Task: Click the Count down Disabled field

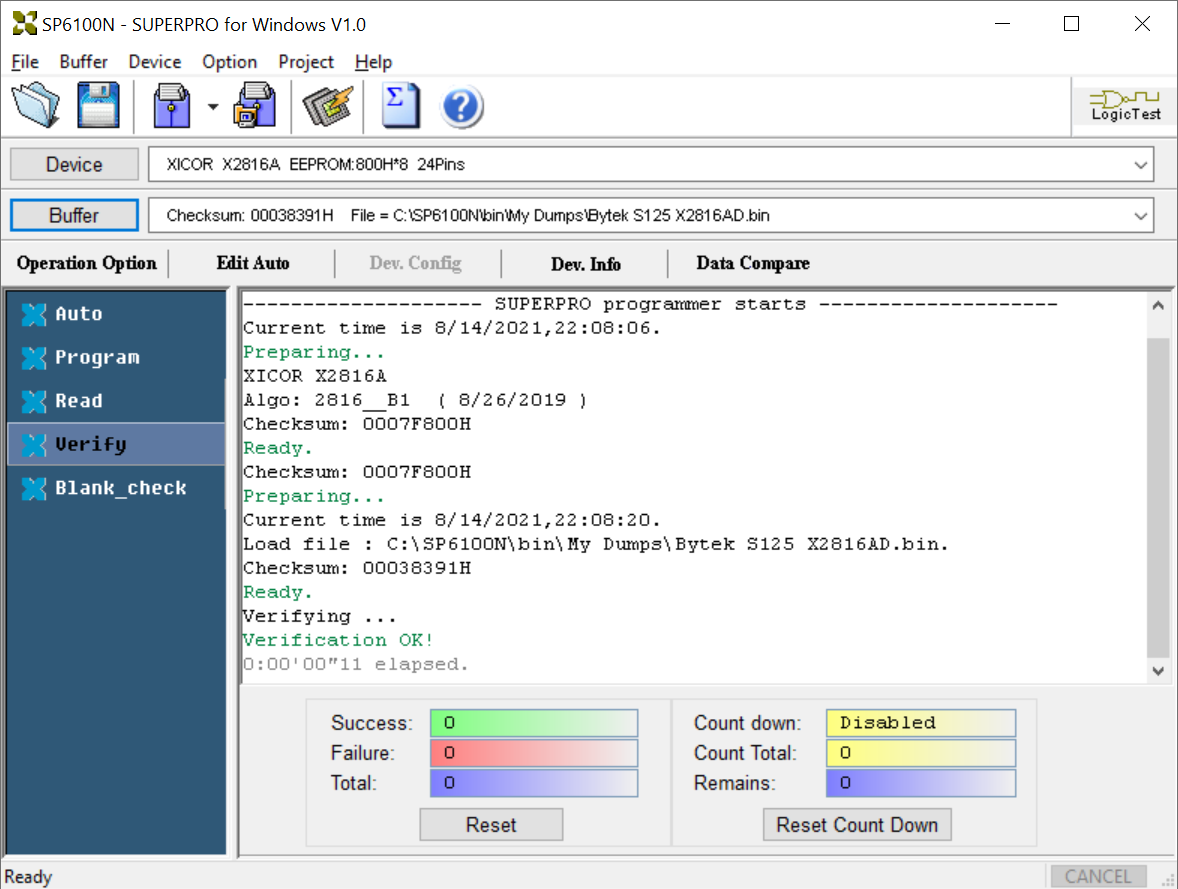Action: 921,723
